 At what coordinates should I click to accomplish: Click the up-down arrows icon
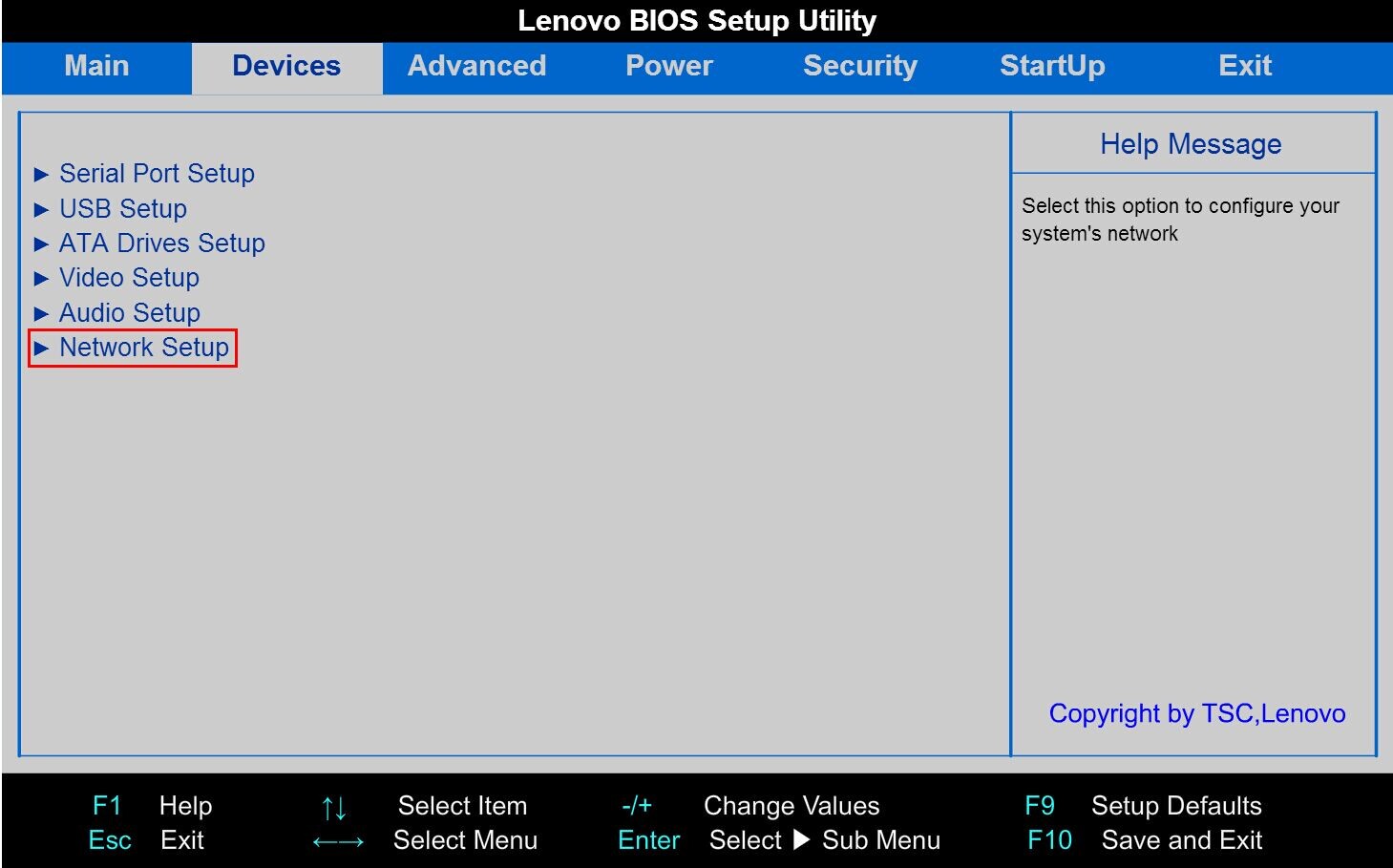(x=334, y=808)
